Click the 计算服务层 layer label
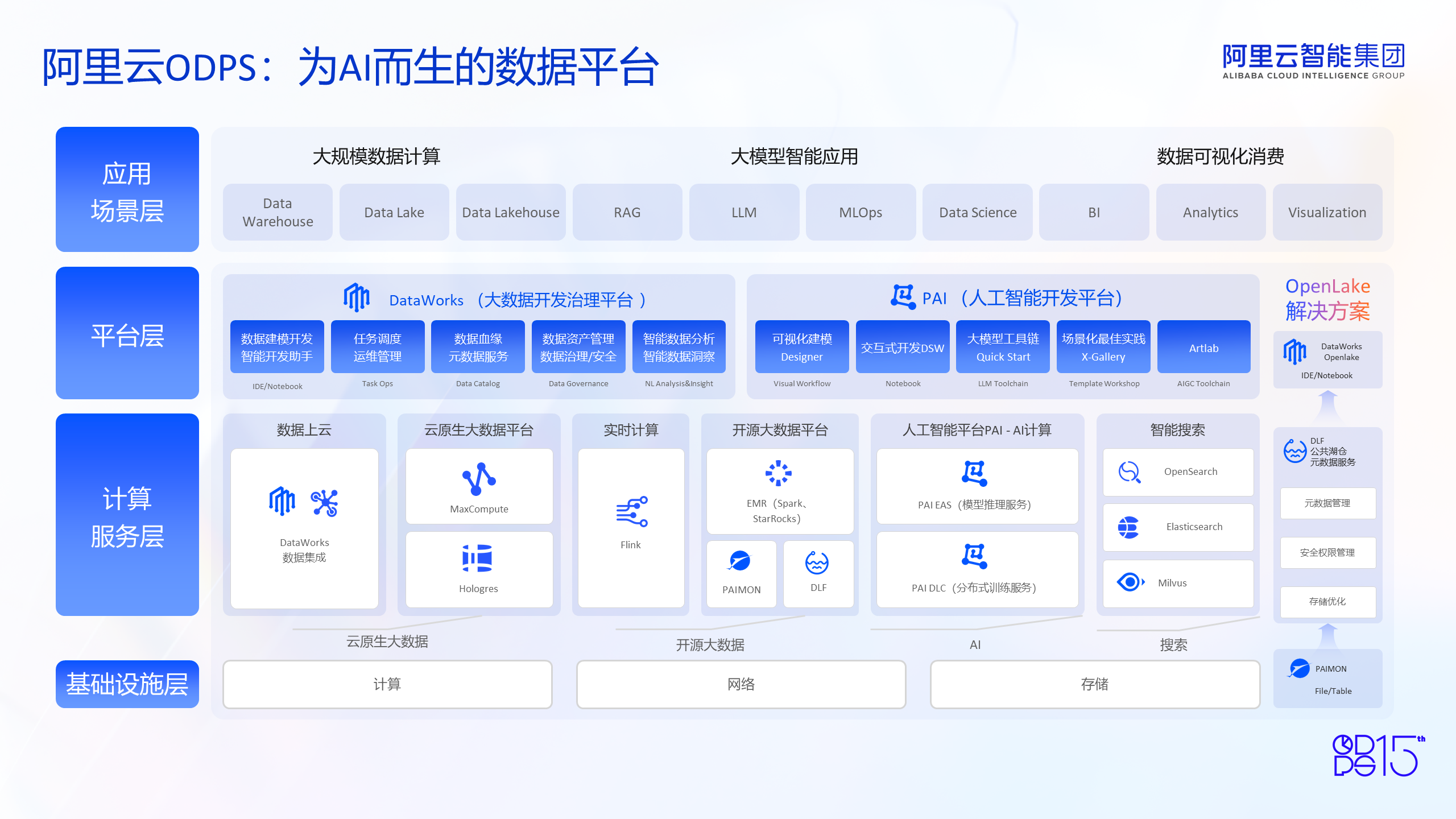 [127, 515]
